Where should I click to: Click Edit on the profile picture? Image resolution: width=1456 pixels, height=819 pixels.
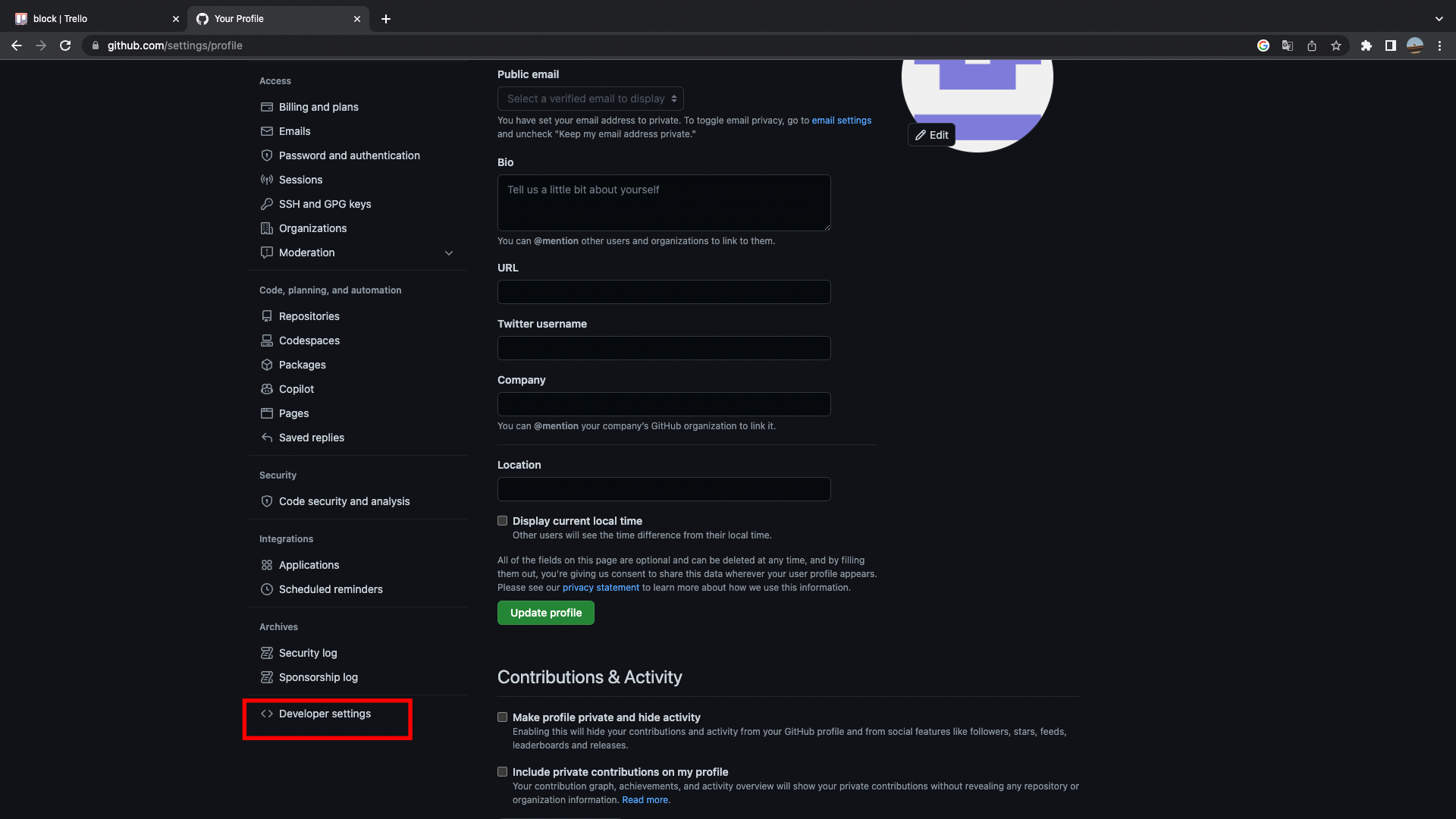(x=931, y=135)
